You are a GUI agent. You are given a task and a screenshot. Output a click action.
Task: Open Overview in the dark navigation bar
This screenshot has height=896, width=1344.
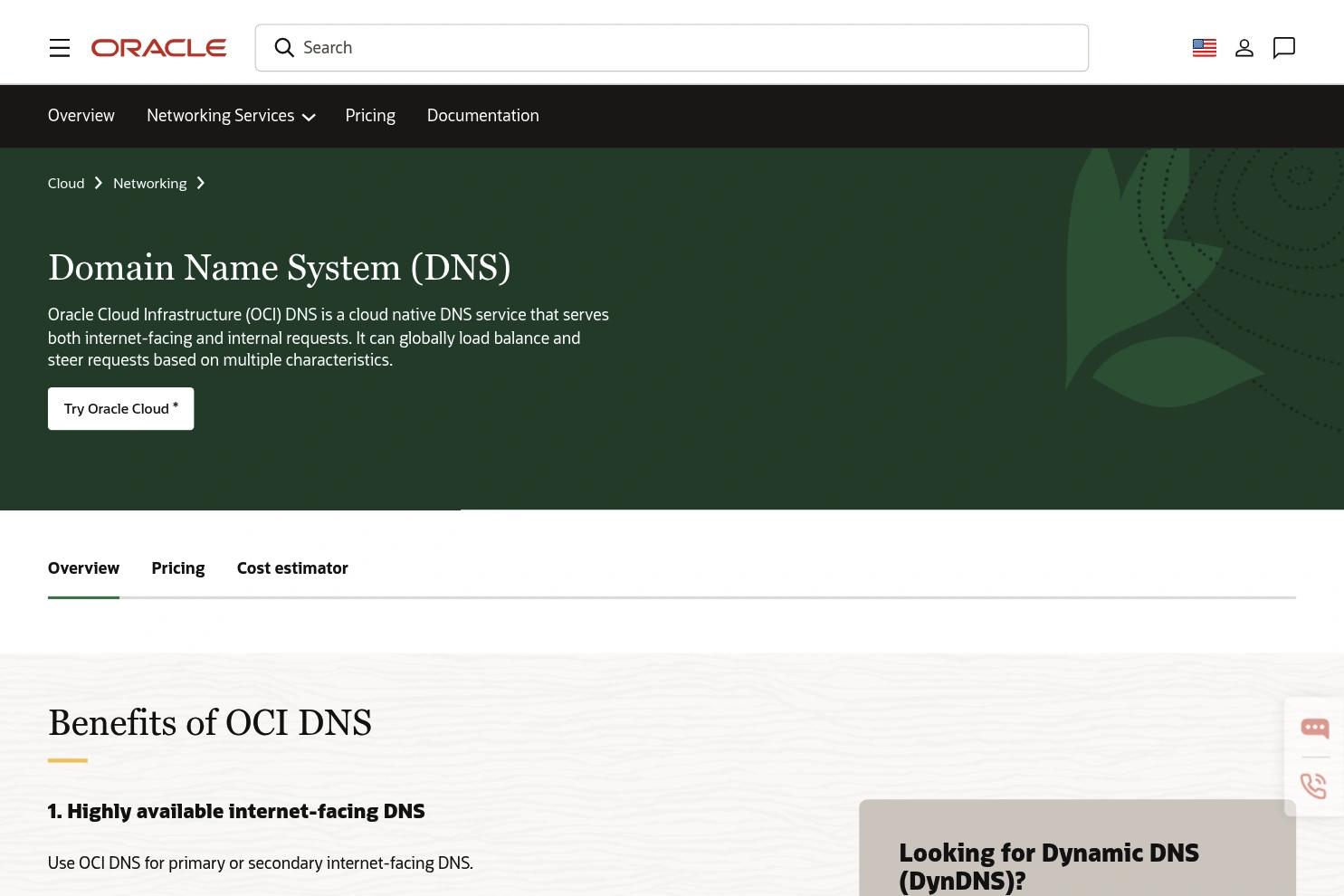81,116
